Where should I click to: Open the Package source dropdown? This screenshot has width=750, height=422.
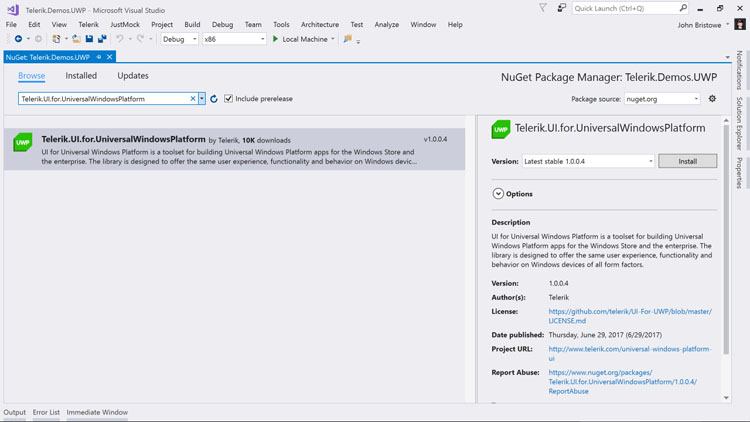tap(662, 99)
